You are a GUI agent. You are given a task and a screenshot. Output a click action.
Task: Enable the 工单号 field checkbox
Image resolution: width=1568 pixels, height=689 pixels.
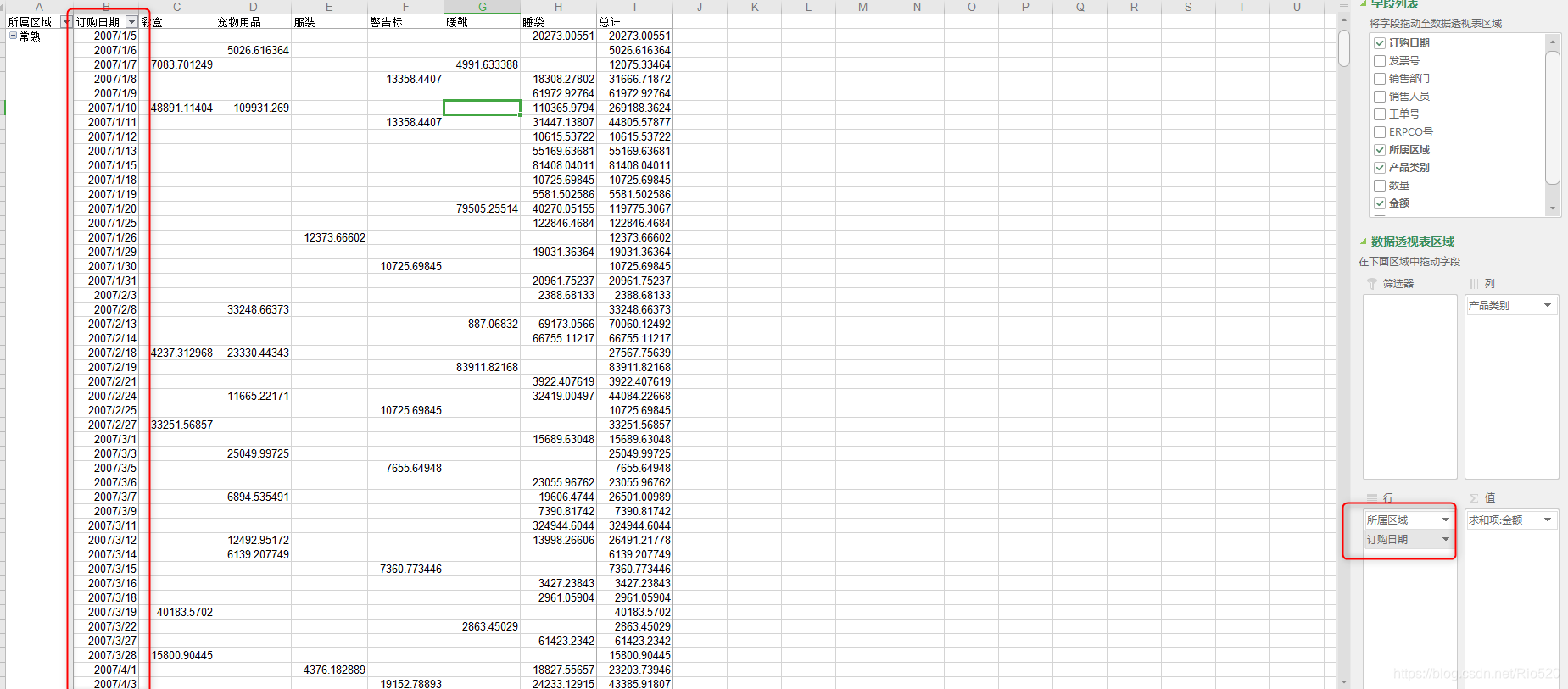coord(1380,114)
